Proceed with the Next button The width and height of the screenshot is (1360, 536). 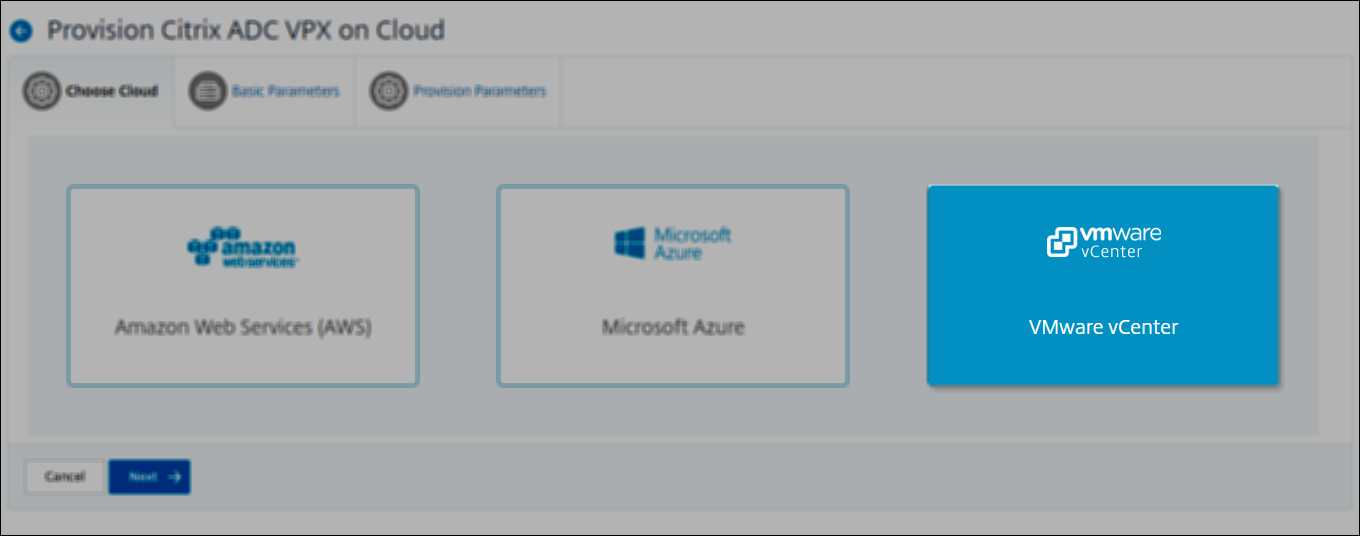[x=150, y=477]
